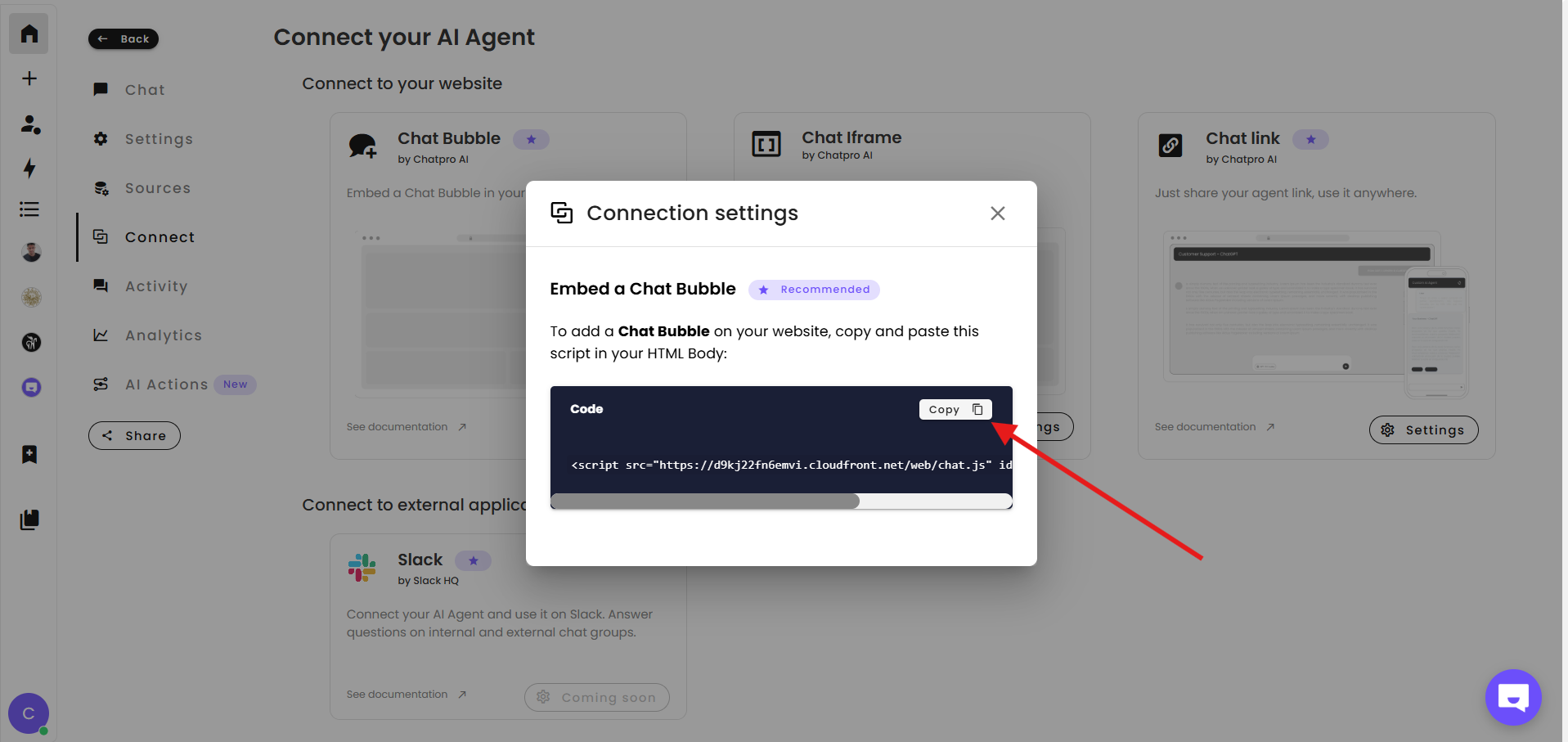The height and width of the screenshot is (742, 1568).
Task: Open the list icon in left sidebar
Action: coord(29,209)
